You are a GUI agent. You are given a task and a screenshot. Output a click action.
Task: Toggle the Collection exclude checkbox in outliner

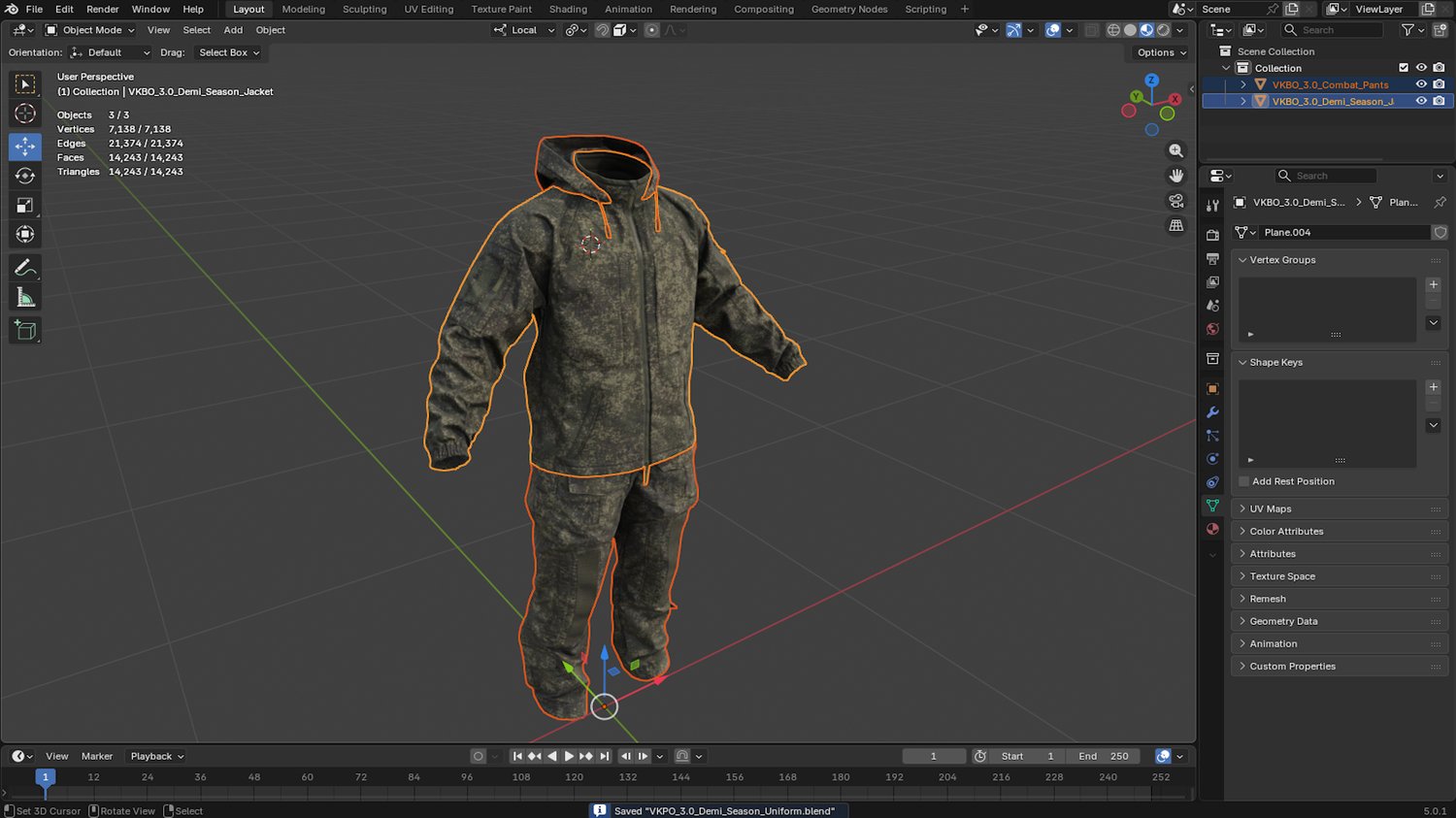tap(1404, 68)
